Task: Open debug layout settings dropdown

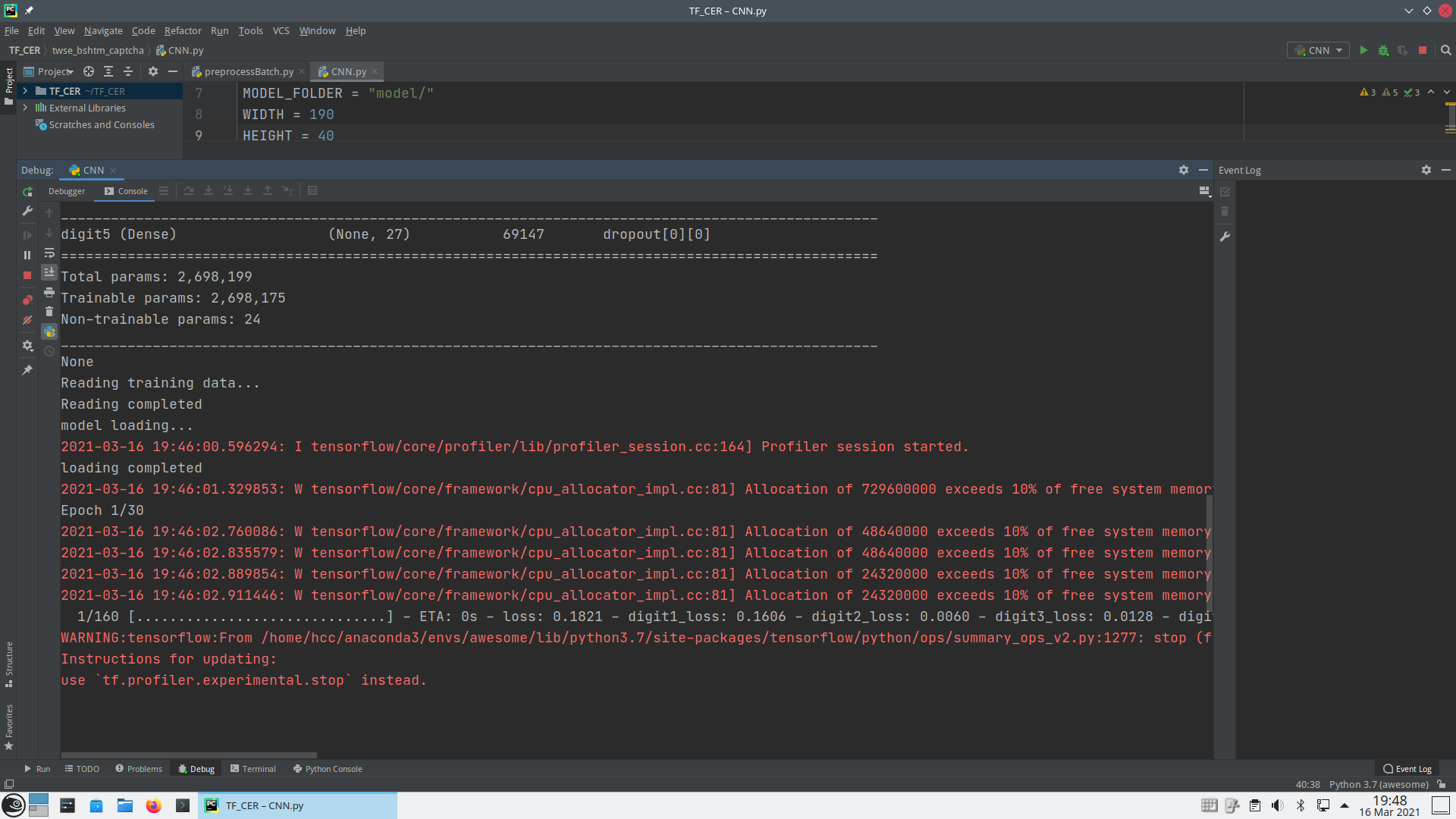Action: 1204,191
